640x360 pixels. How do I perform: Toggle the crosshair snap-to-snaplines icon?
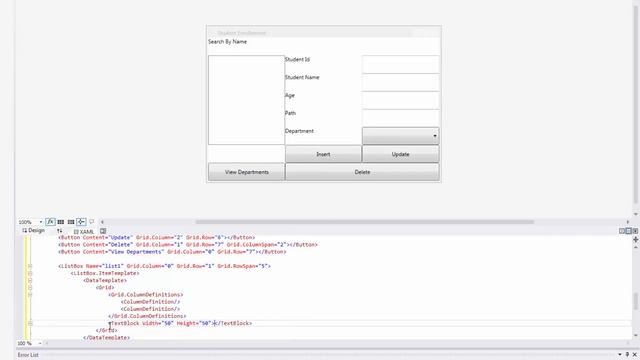[x=81, y=222]
